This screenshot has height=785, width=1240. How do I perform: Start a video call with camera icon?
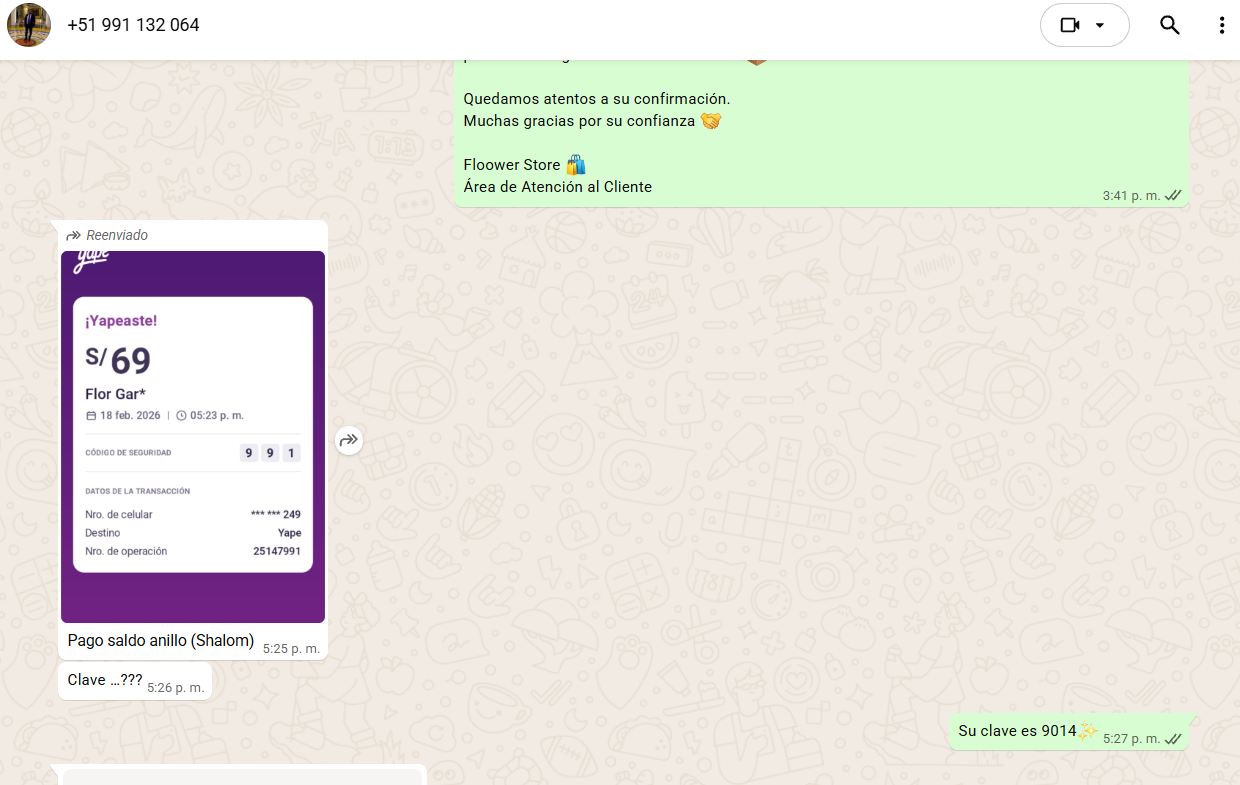pyautogui.click(x=1069, y=25)
